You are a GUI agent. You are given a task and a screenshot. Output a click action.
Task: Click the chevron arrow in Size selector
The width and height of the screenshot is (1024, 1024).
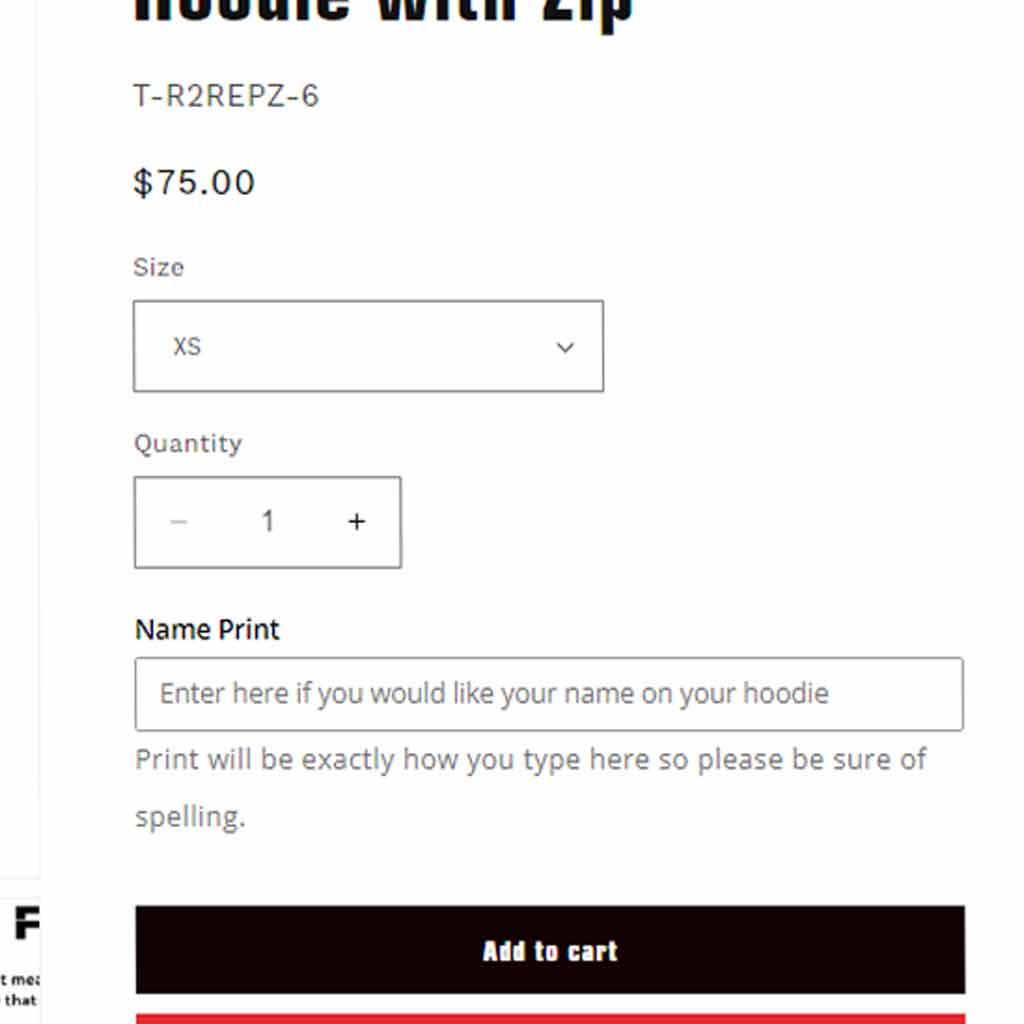pyautogui.click(x=565, y=347)
